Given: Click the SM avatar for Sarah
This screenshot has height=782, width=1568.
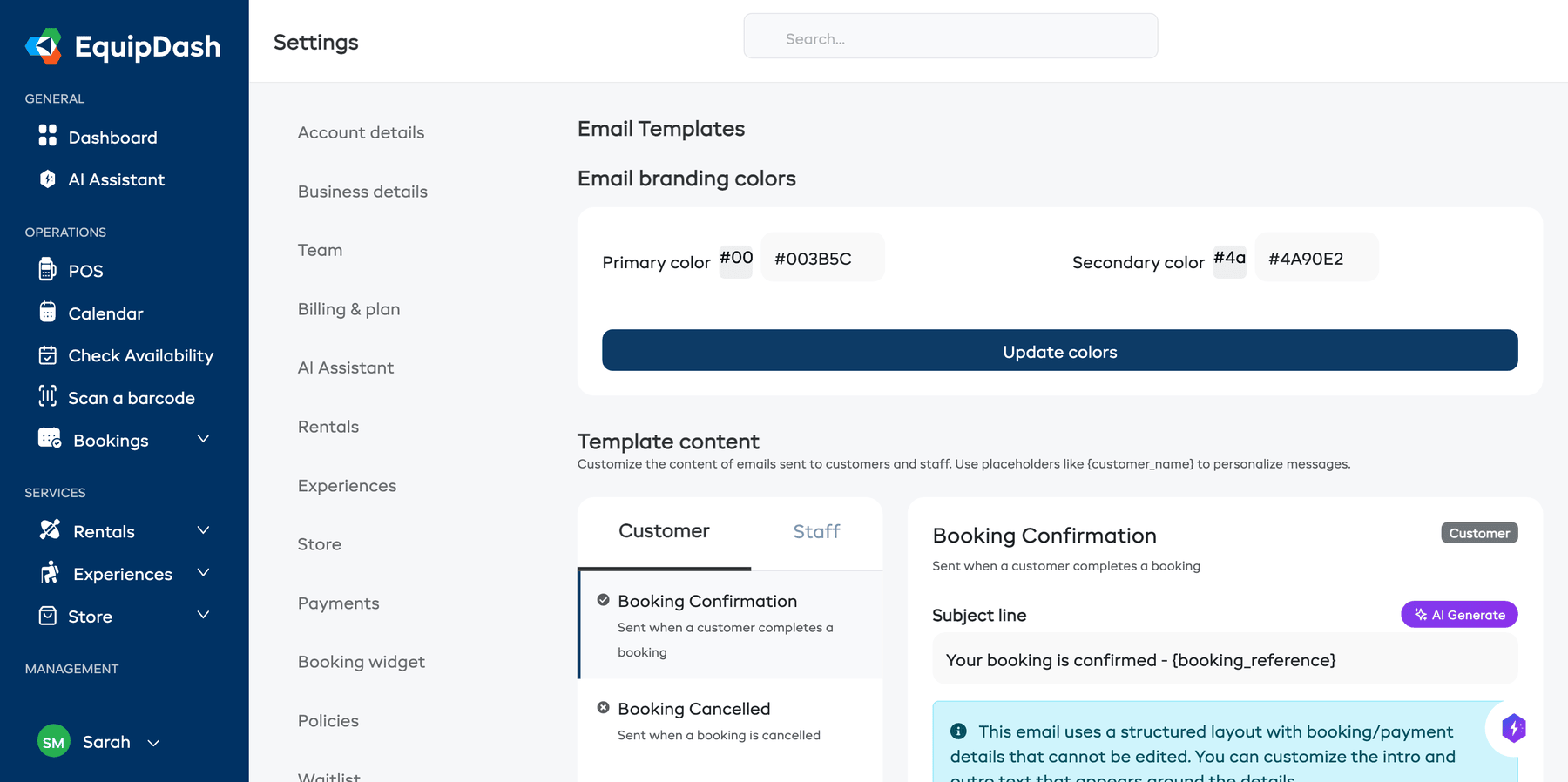Looking at the screenshot, I should coord(54,742).
